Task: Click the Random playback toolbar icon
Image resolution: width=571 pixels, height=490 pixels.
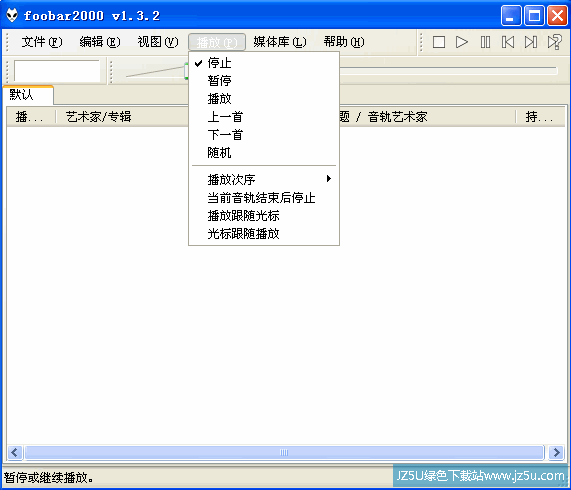Action: [x=555, y=42]
